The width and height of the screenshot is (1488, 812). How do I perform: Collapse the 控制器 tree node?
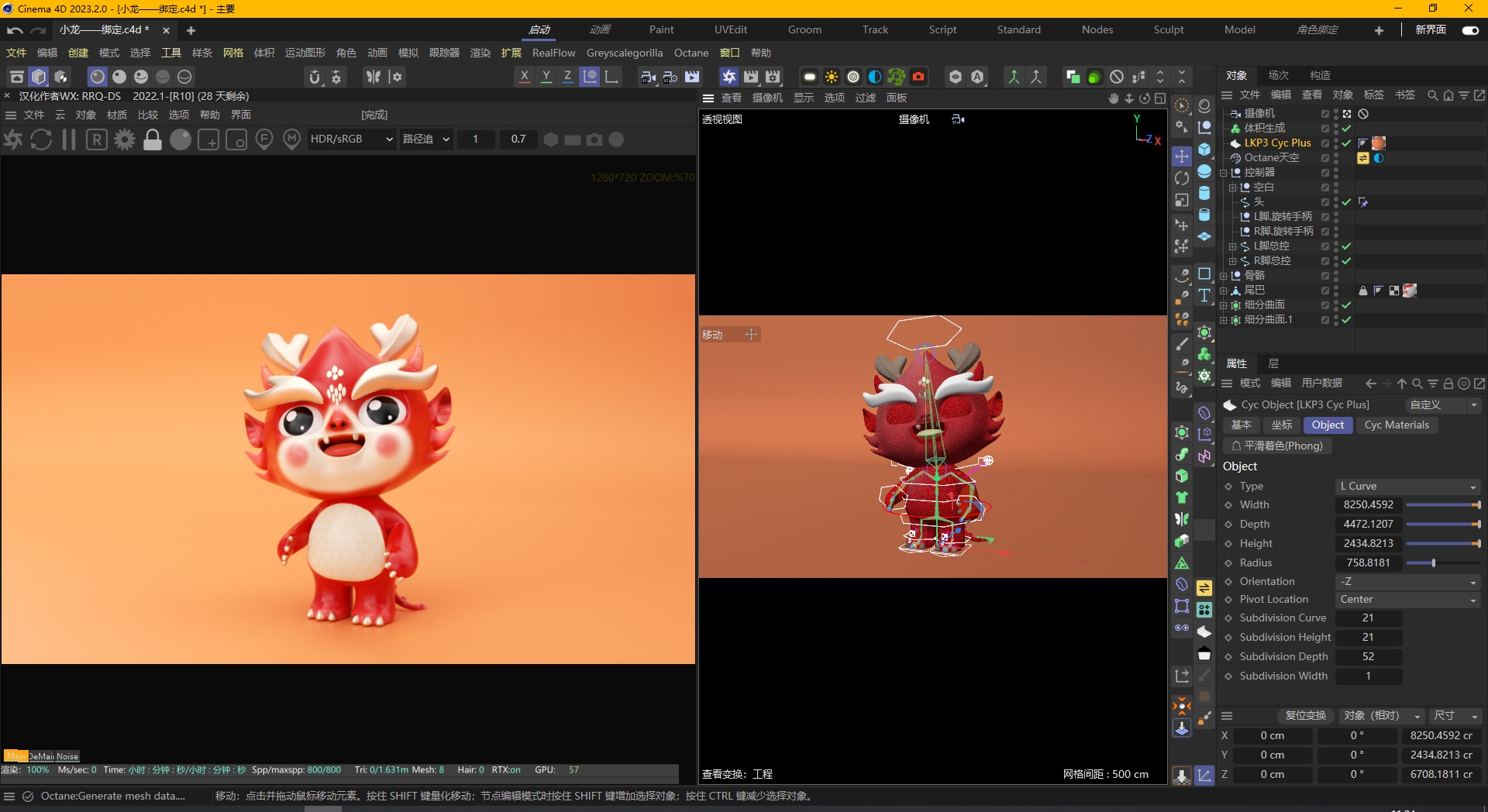click(x=1224, y=173)
